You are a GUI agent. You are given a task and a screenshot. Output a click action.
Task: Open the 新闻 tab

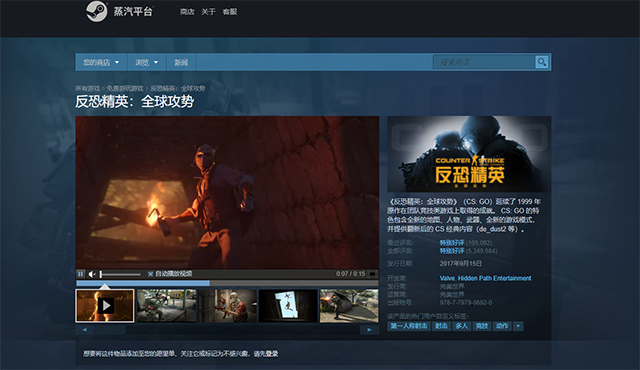[x=181, y=62]
